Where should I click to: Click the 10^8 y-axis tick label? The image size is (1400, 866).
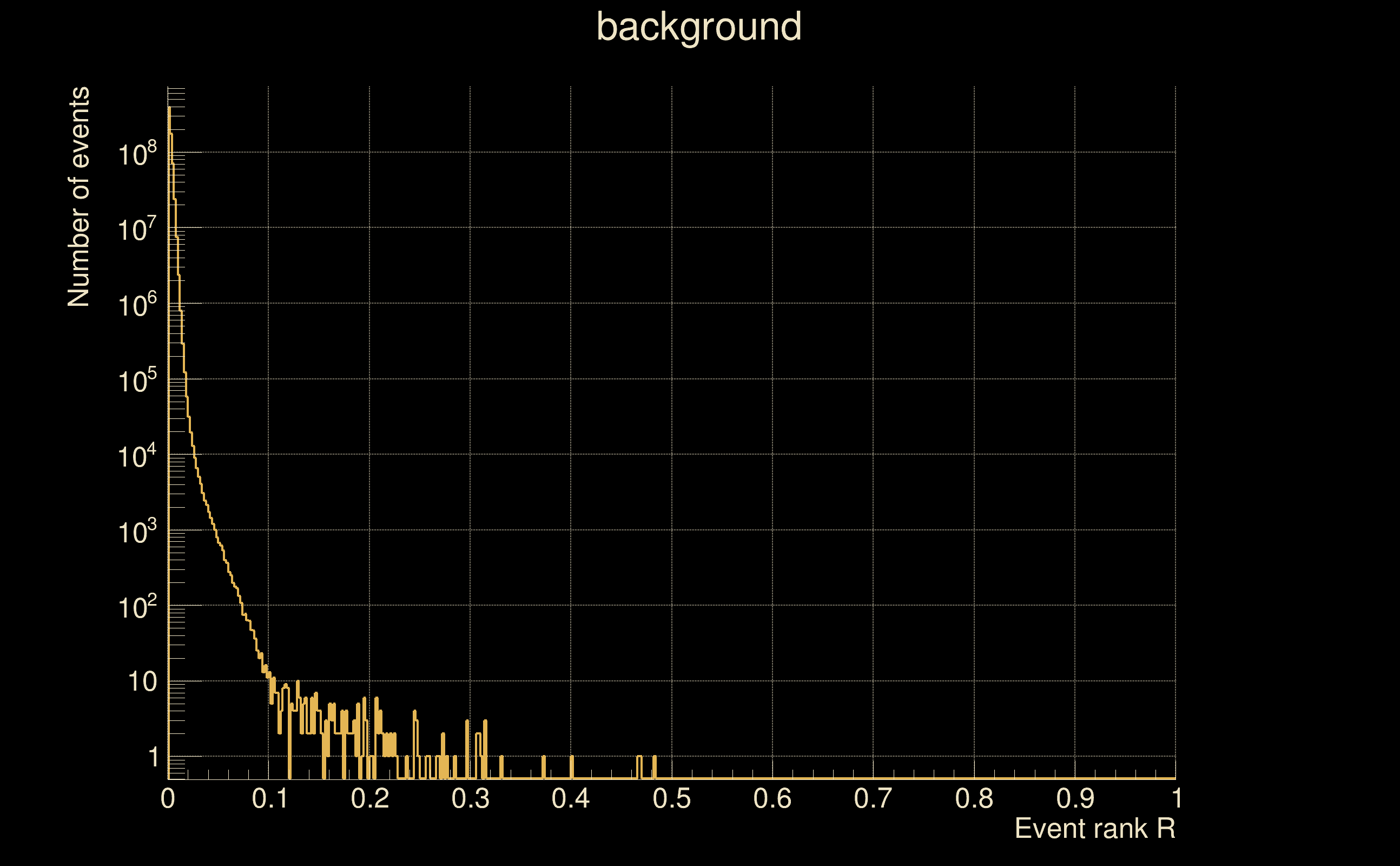click(137, 154)
